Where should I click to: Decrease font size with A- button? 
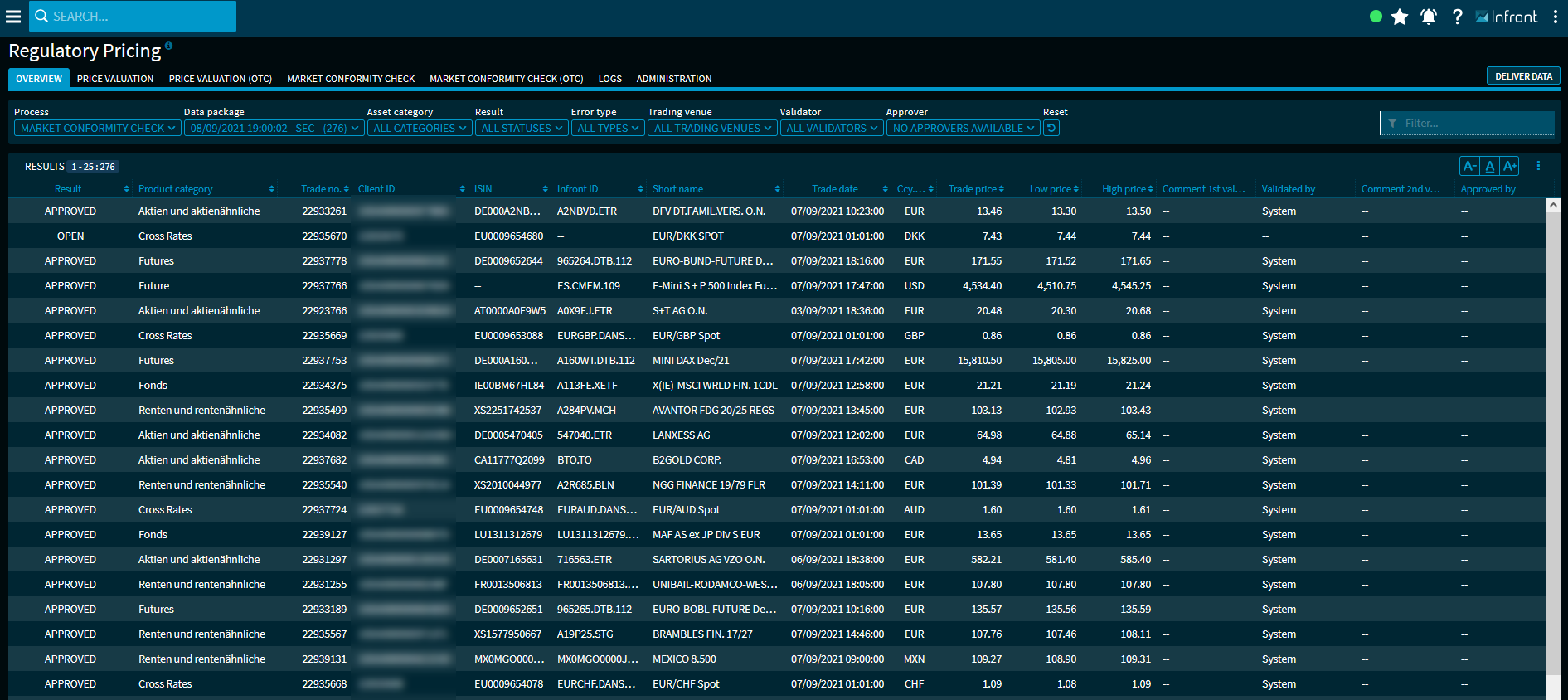click(x=1469, y=166)
